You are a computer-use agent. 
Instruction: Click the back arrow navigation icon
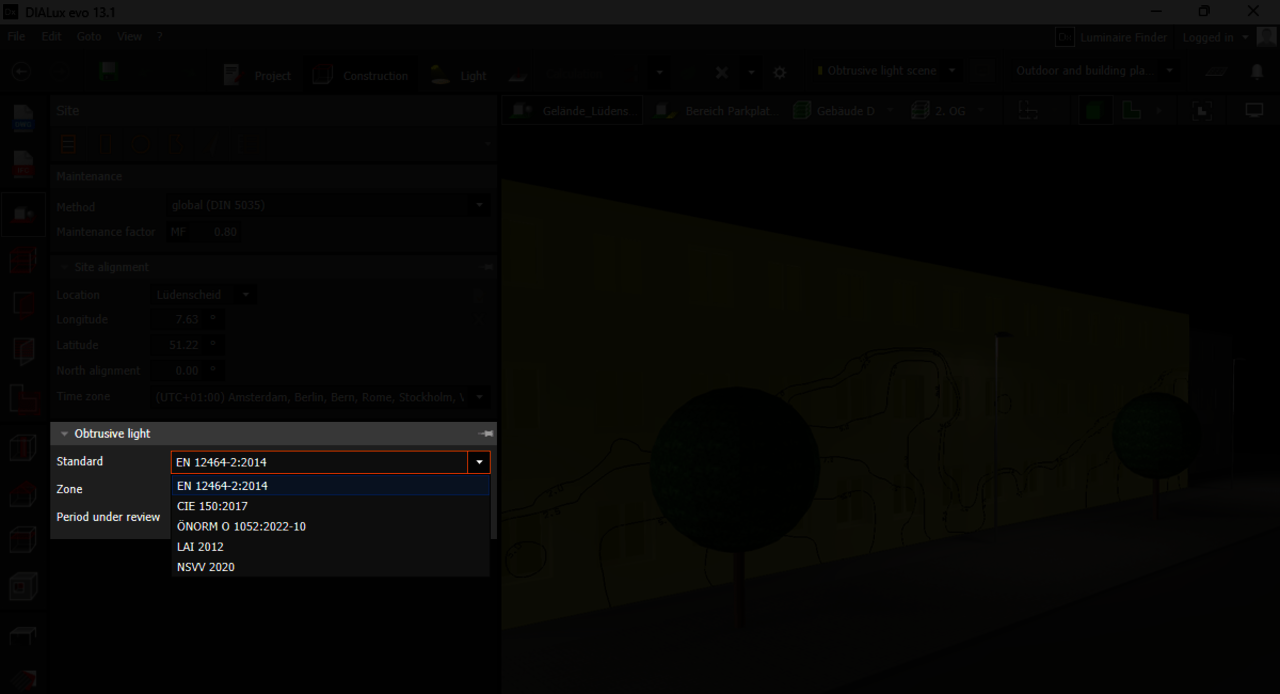click(x=21, y=73)
